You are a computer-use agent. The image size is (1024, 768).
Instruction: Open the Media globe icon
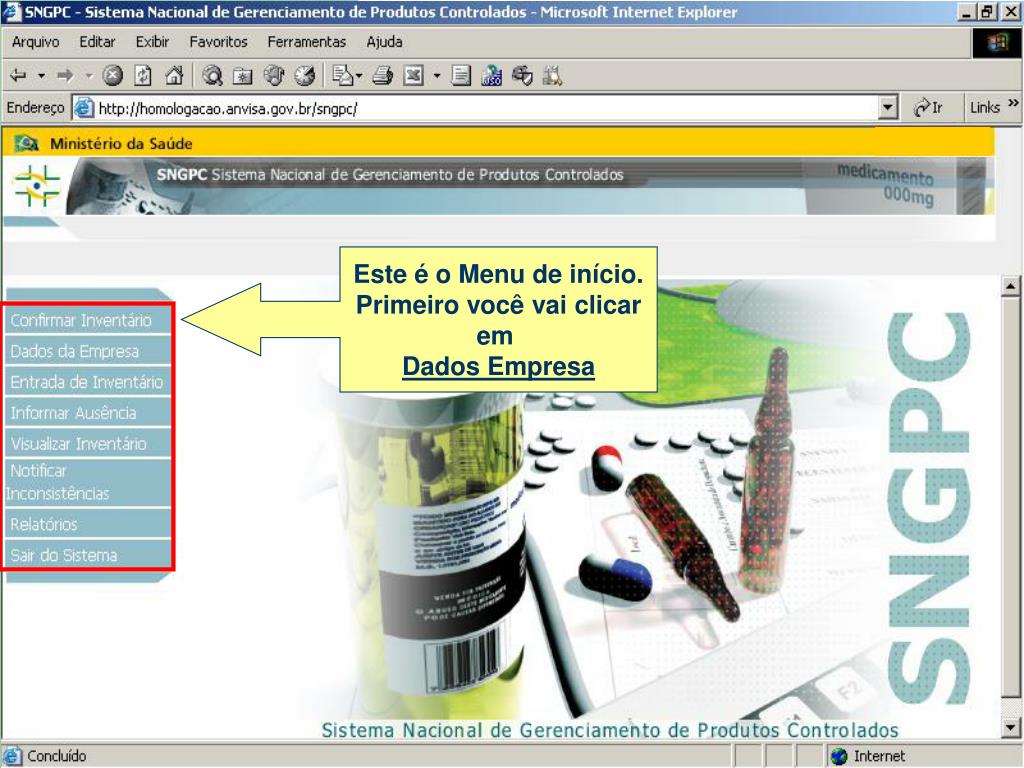tap(274, 76)
